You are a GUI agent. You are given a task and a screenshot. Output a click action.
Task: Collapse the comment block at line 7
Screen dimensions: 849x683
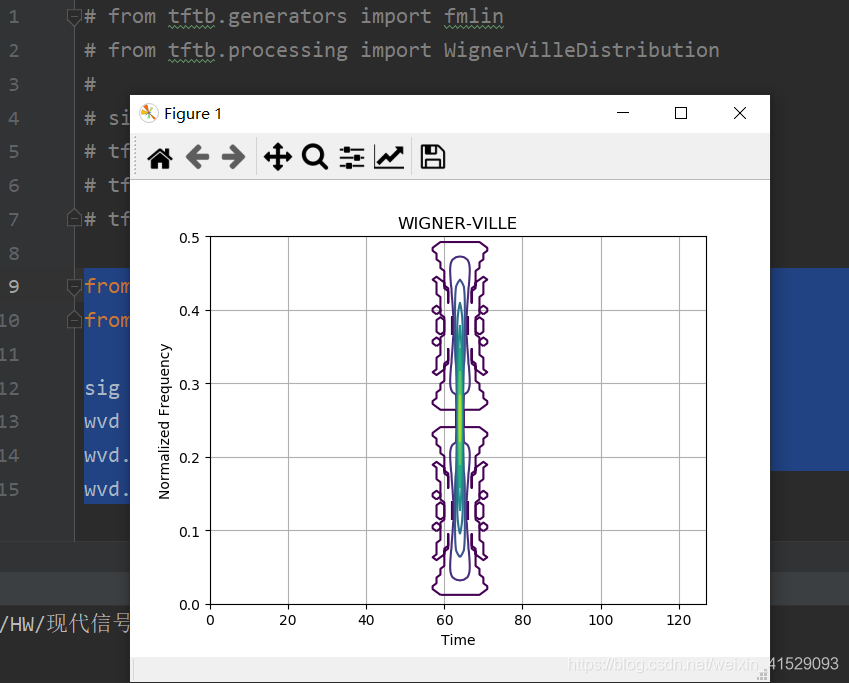point(73,218)
